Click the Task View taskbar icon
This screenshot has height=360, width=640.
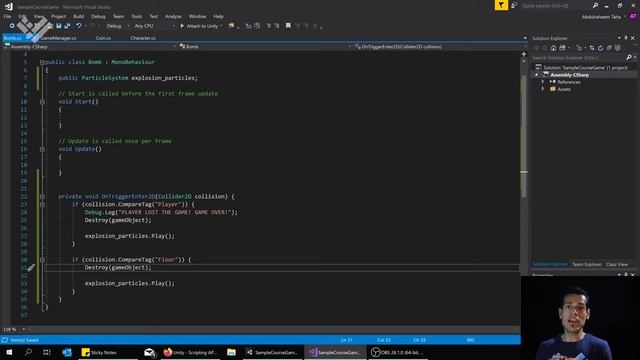[47, 352]
